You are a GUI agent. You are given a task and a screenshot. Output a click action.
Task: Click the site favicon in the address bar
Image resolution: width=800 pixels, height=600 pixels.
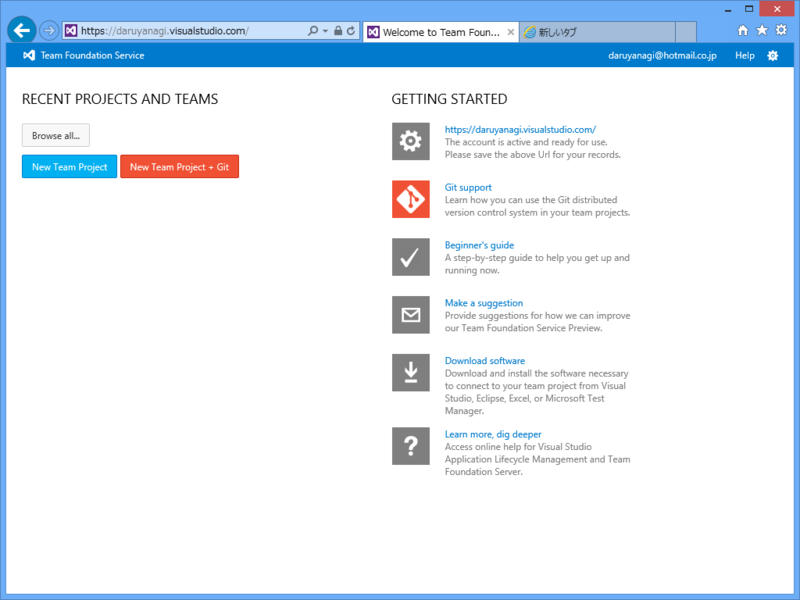(x=71, y=31)
